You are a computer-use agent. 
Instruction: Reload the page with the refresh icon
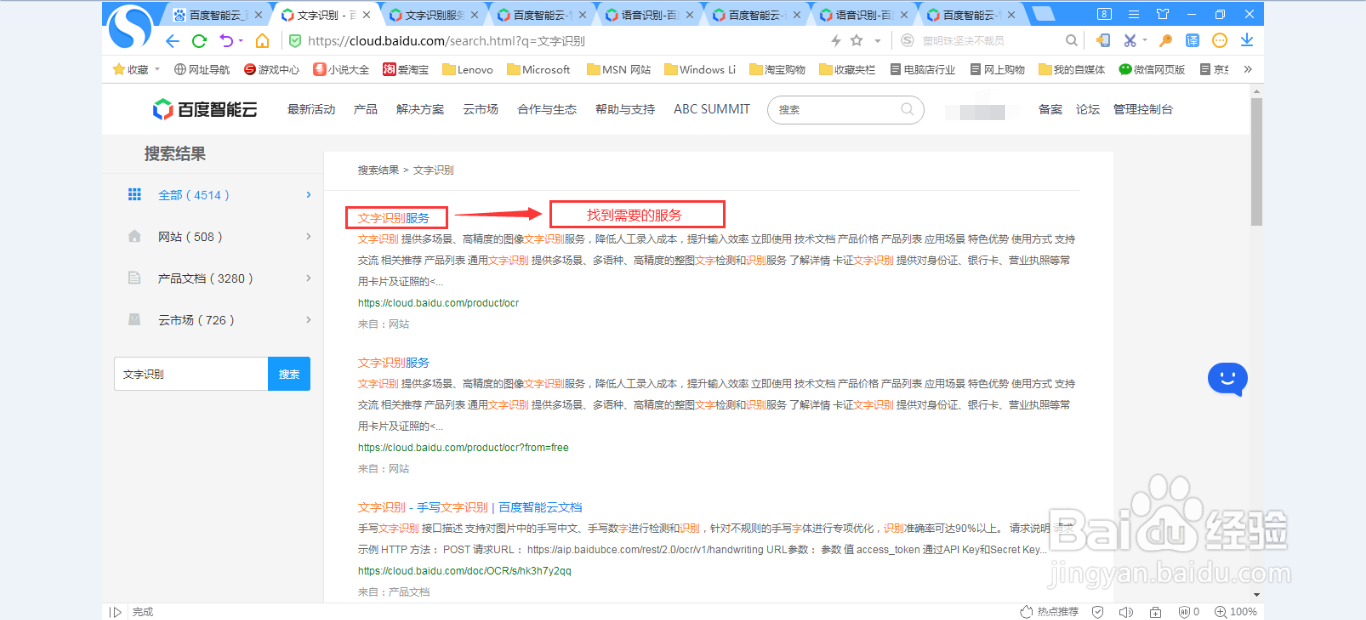199,41
